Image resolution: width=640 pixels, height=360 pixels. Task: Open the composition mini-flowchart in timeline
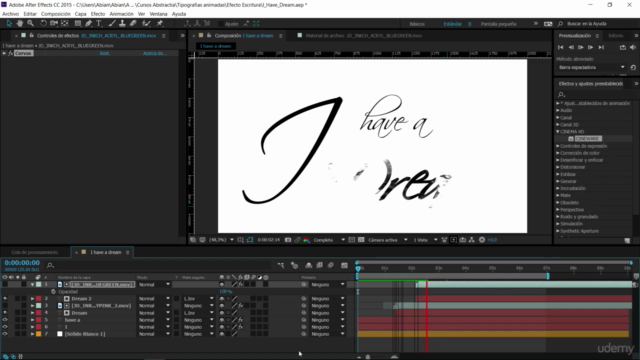281,265
